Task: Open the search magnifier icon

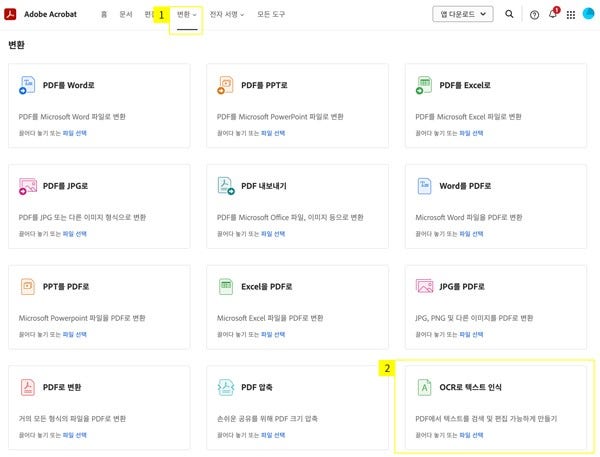Action: point(510,15)
